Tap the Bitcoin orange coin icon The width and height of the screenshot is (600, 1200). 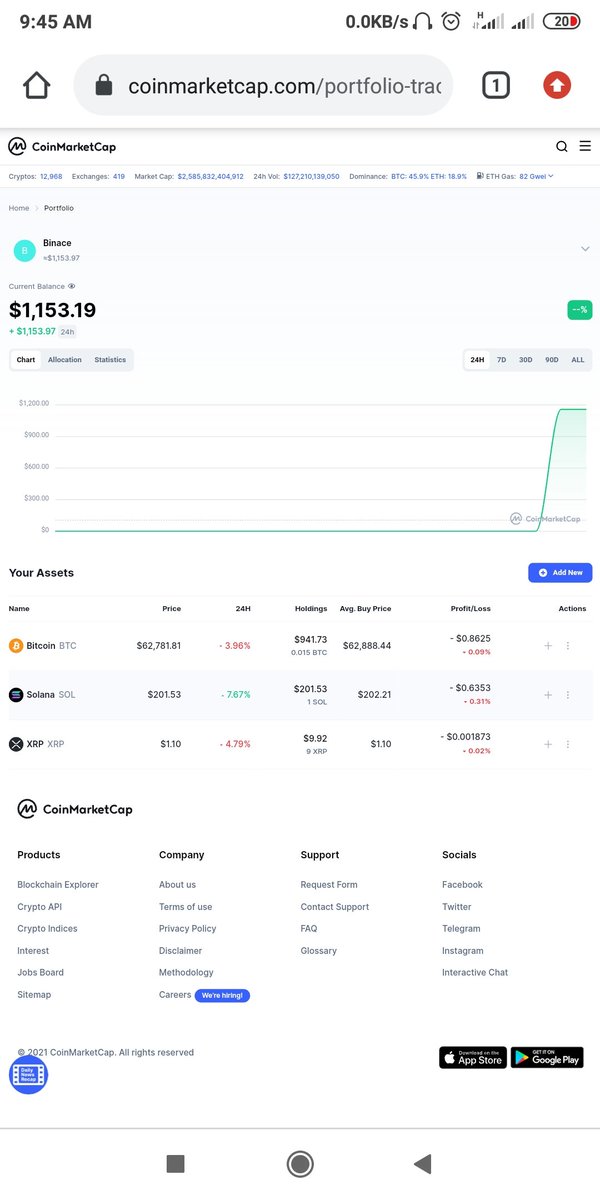point(16,646)
